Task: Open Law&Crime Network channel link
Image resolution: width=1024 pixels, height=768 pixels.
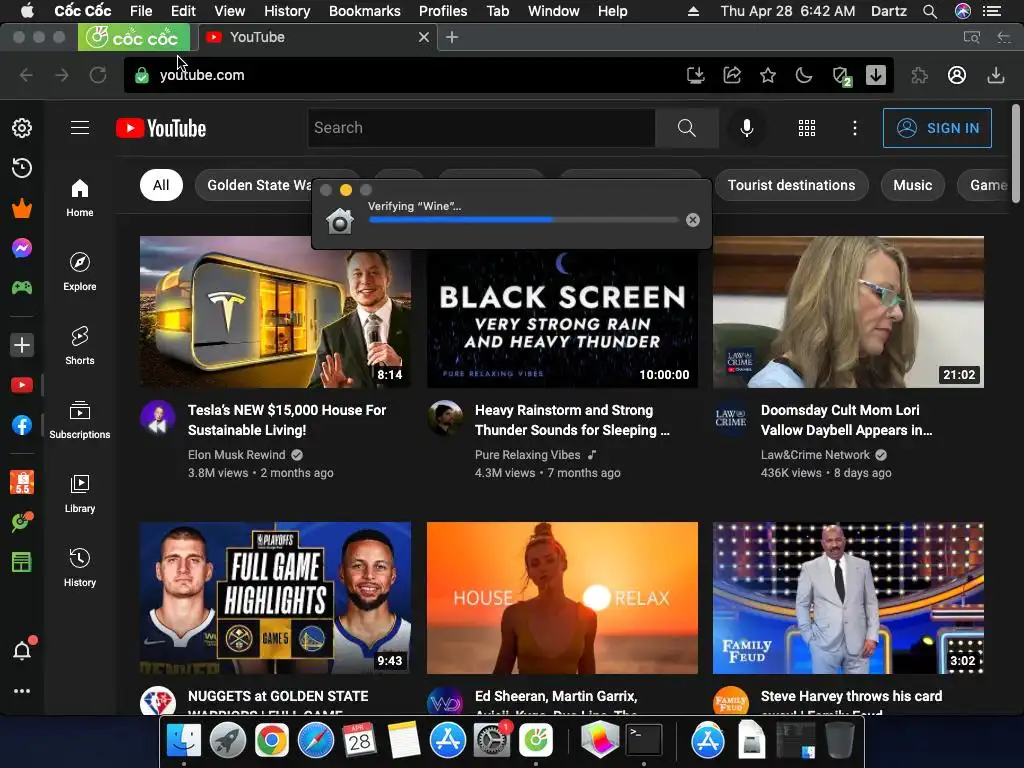Action: point(815,455)
